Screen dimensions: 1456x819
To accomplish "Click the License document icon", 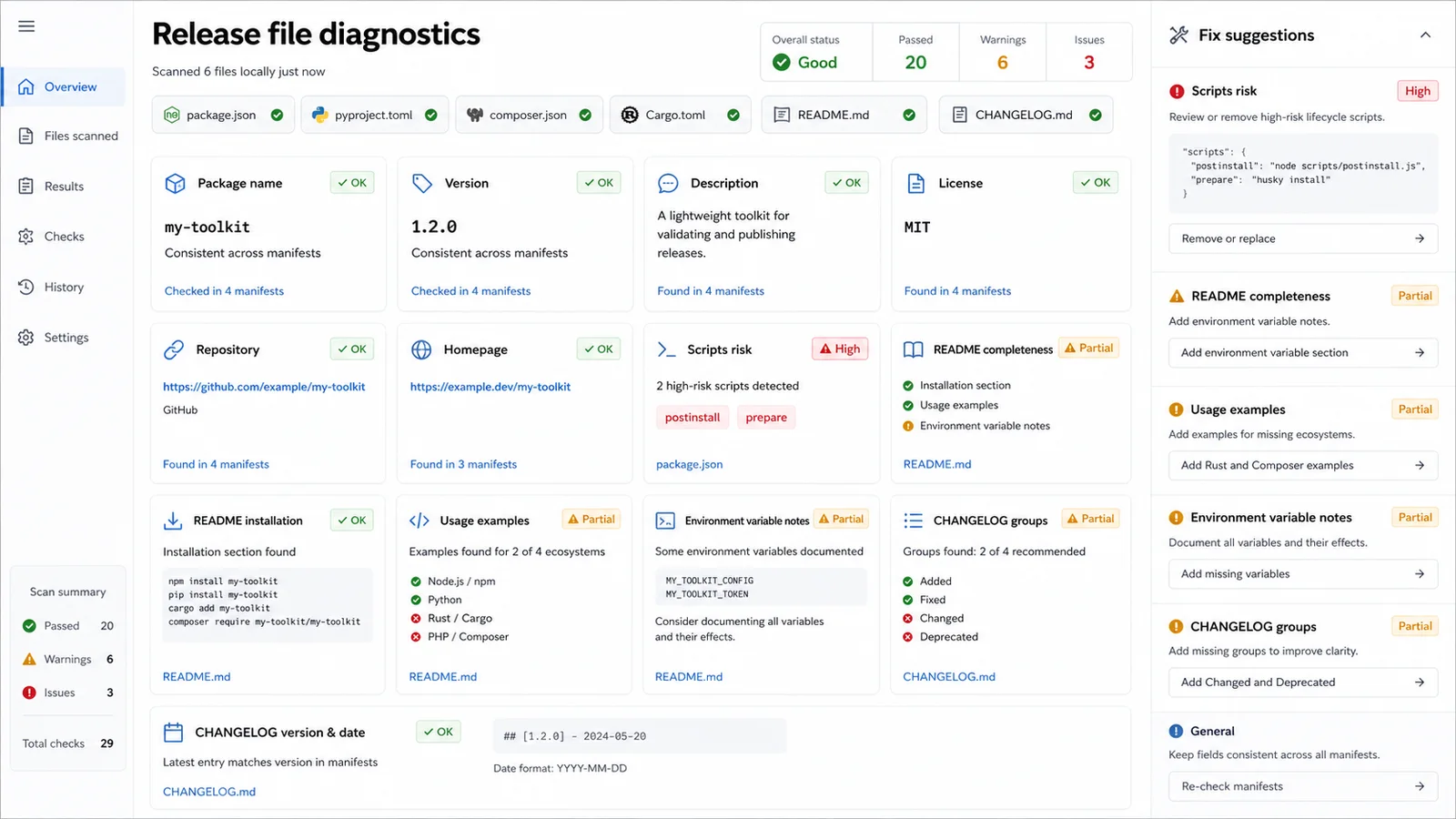I will [916, 183].
